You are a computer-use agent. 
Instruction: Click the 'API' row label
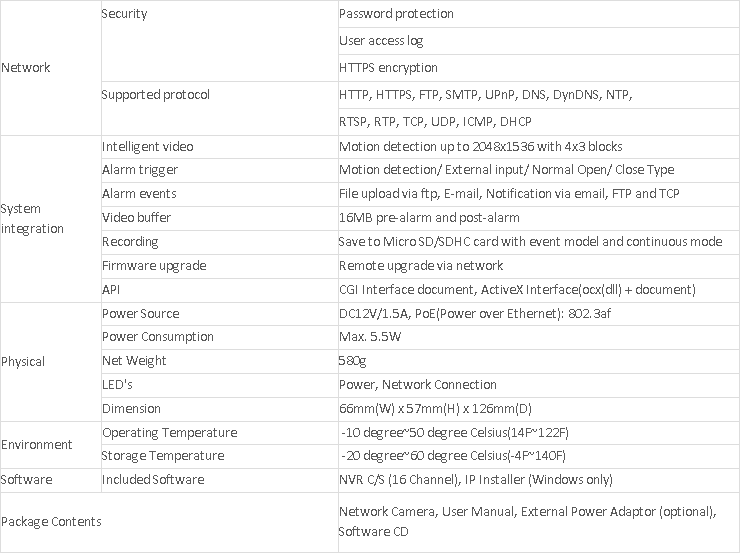point(111,290)
